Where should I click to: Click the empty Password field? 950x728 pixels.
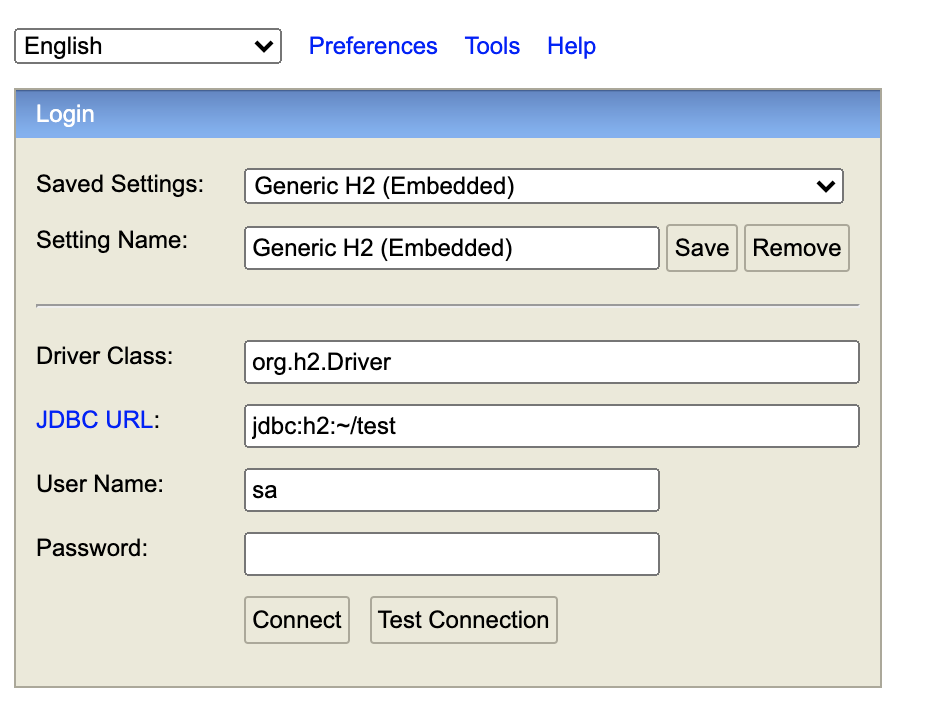pyautogui.click(x=451, y=554)
